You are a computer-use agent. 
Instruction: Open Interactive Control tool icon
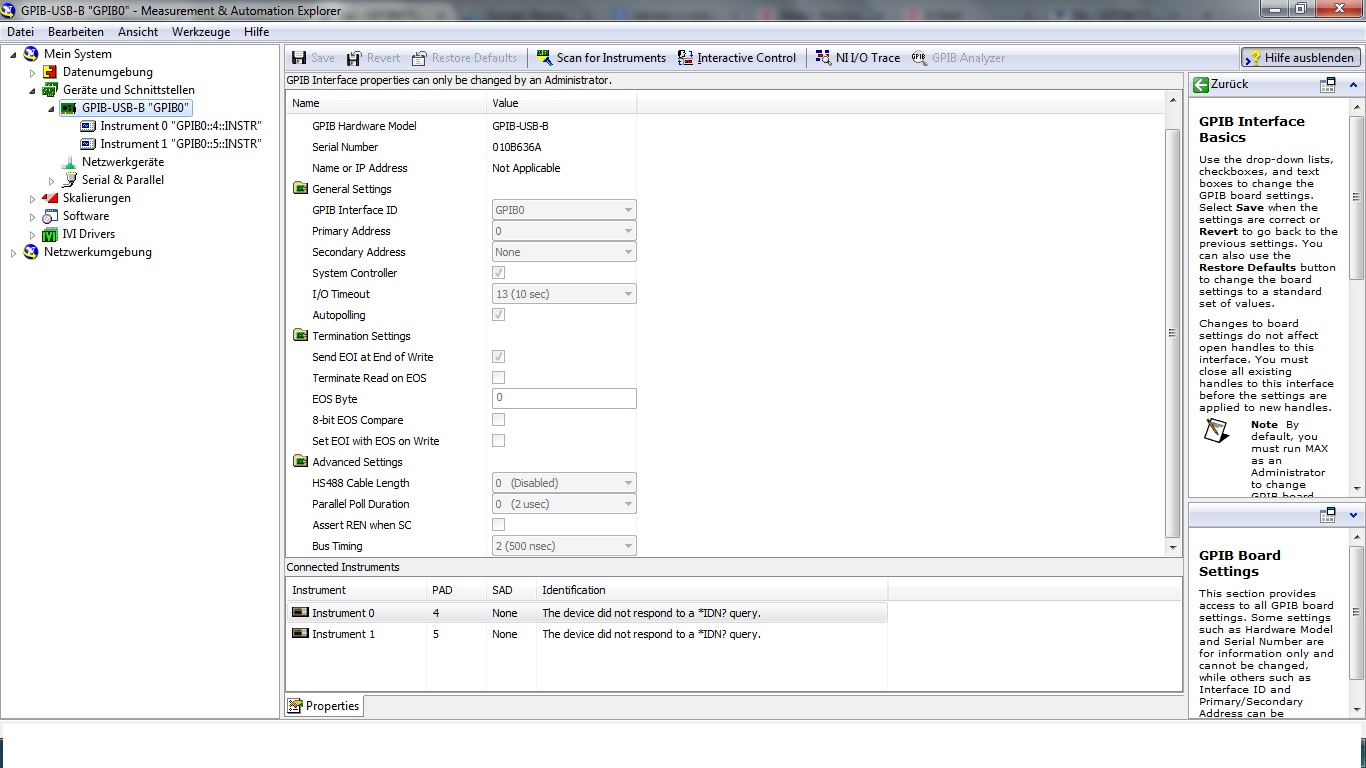pos(685,58)
